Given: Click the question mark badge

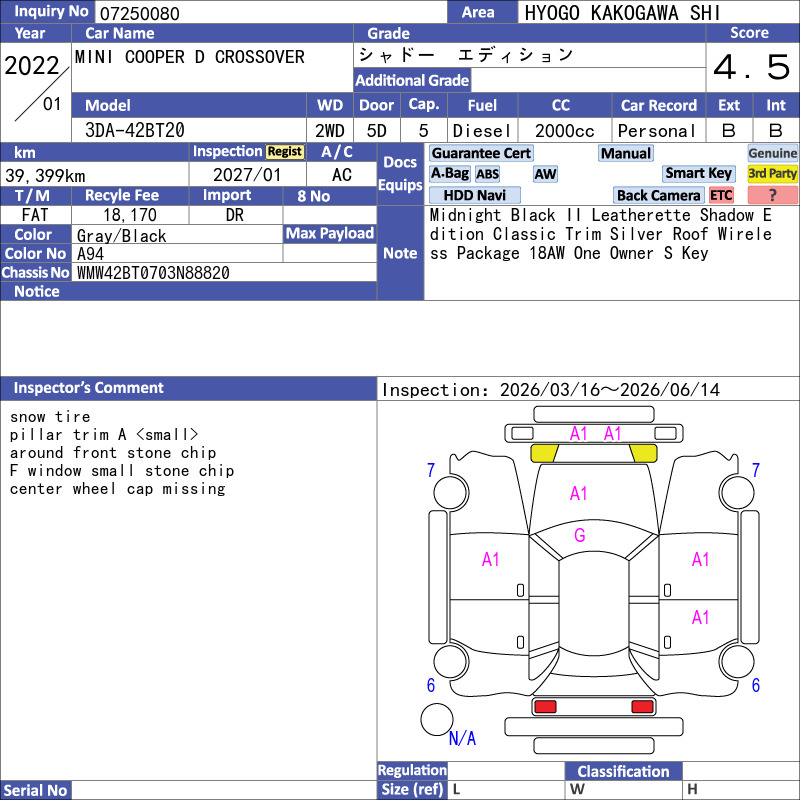Looking at the screenshot, I should pos(773,195).
